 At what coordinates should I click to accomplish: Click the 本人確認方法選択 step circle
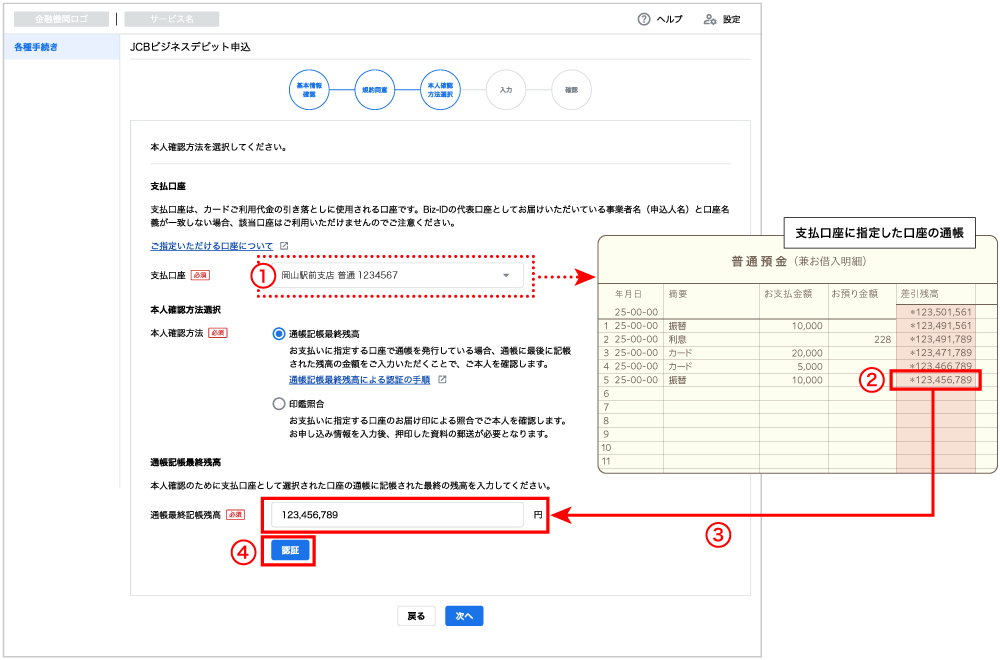(x=440, y=90)
